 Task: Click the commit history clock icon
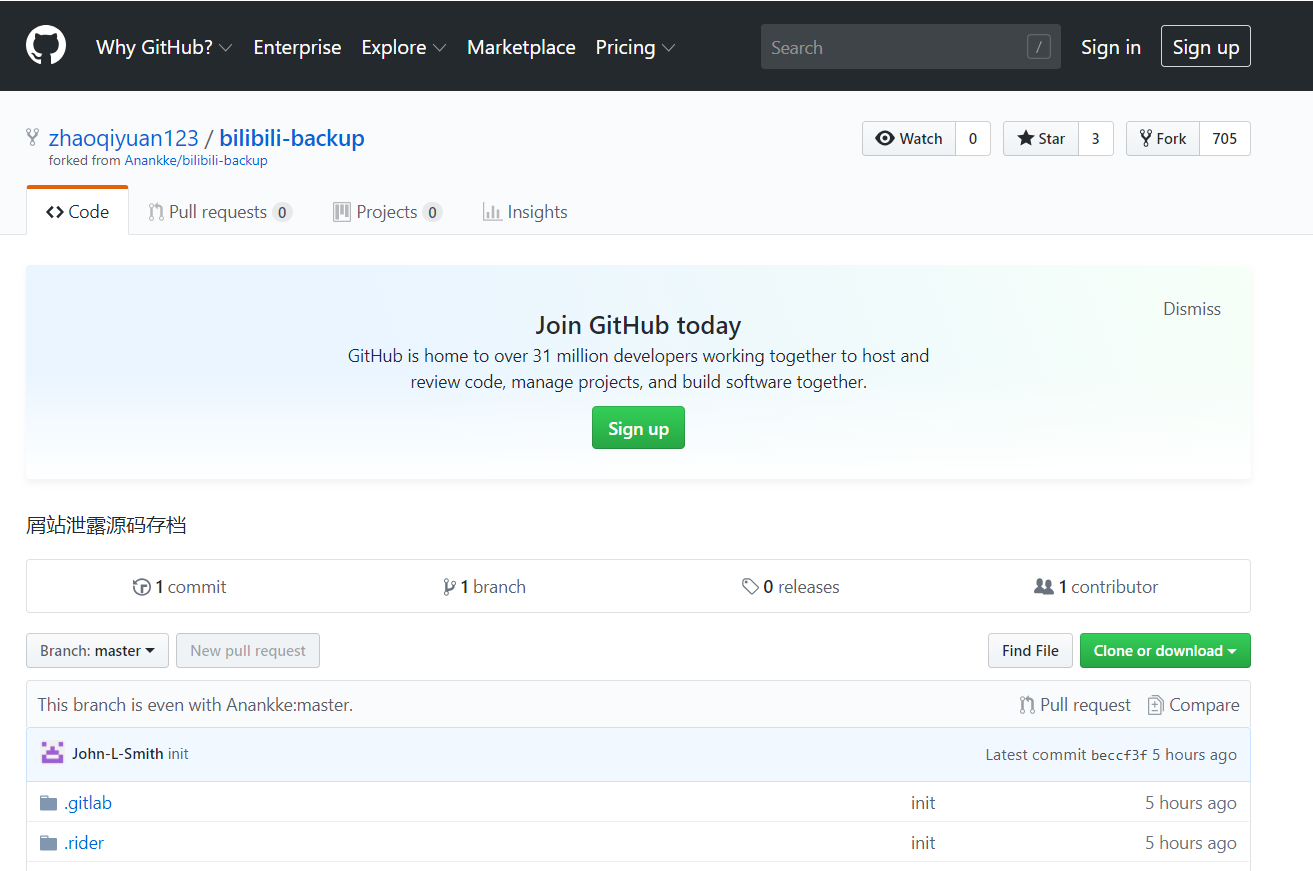point(142,587)
